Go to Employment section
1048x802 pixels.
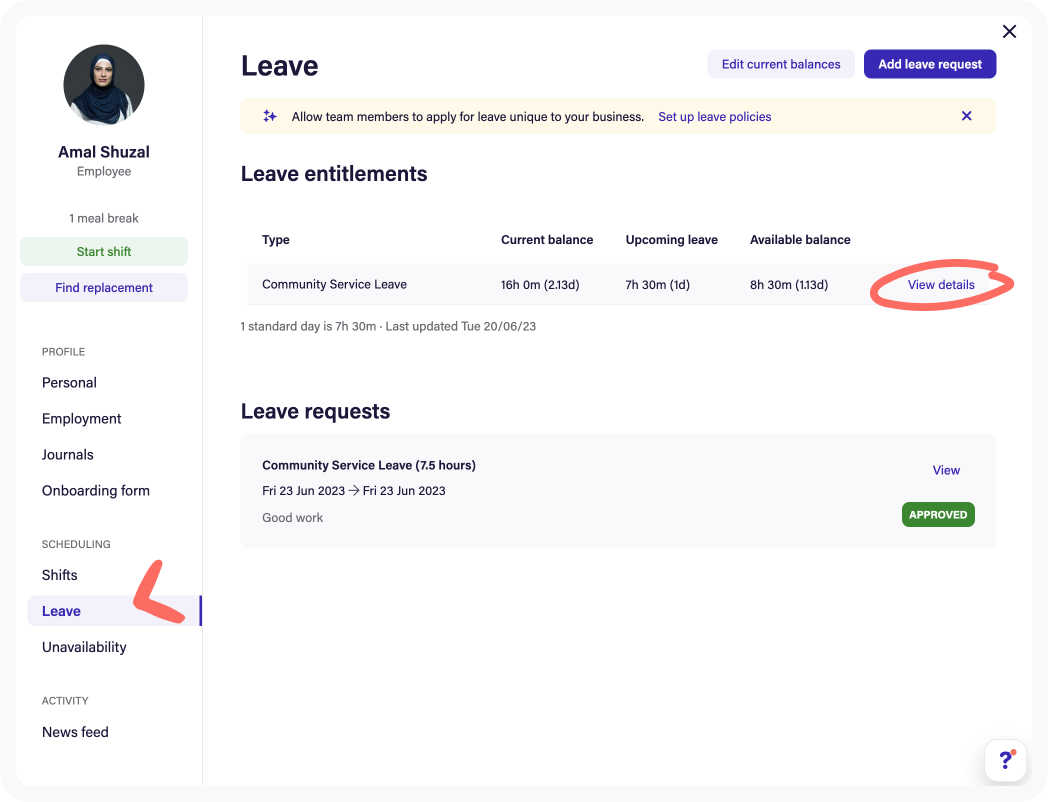pyautogui.click(x=82, y=418)
